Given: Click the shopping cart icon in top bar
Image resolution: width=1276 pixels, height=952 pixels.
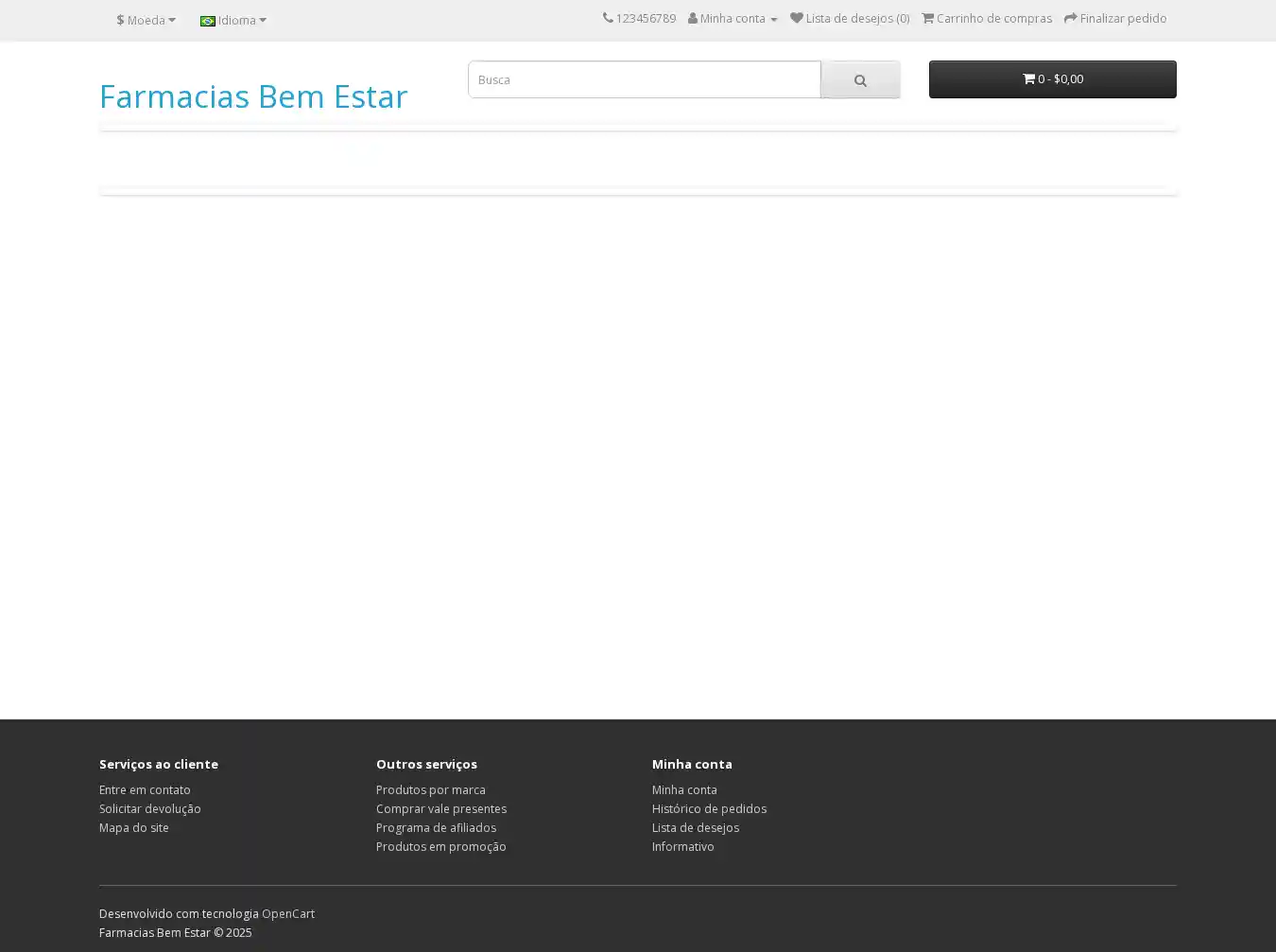Looking at the screenshot, I should click(x=928, y=18).
